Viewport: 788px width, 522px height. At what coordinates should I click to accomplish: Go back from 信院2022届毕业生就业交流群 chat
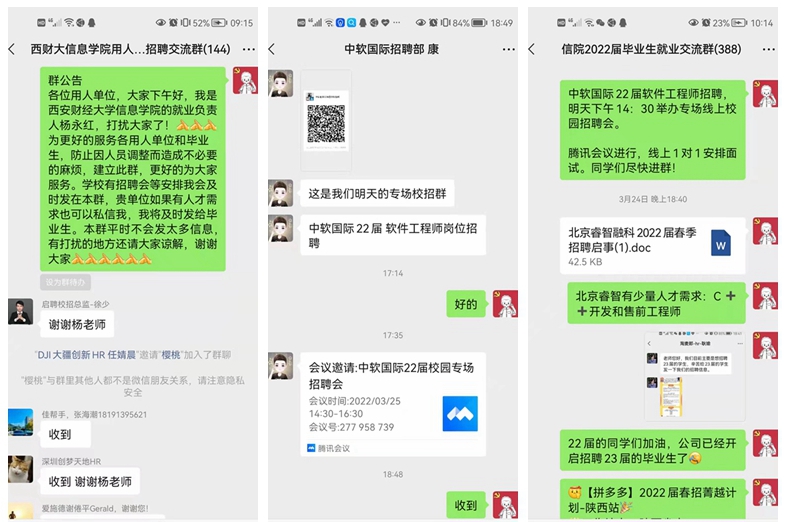tap(532, 49)
